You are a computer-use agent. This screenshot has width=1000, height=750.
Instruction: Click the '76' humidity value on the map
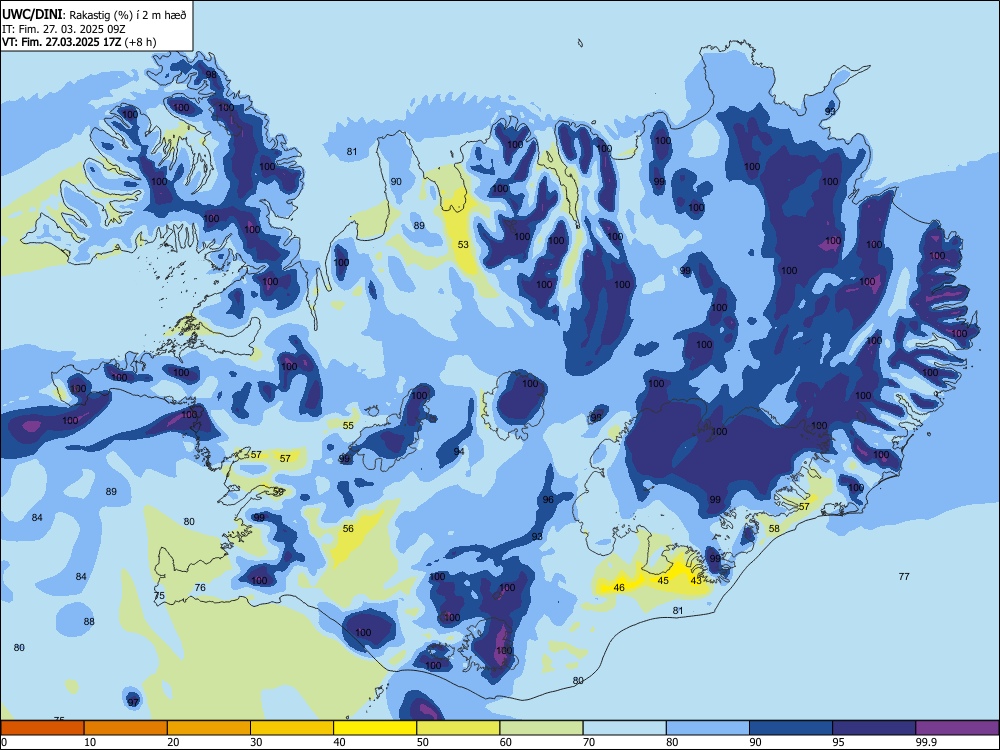tap(200, 587)
